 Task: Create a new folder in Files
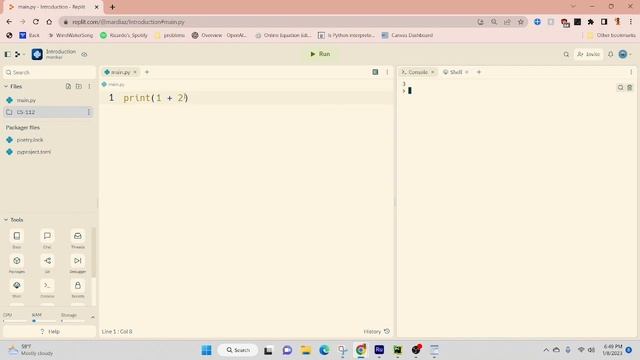[x=79, y=87]
